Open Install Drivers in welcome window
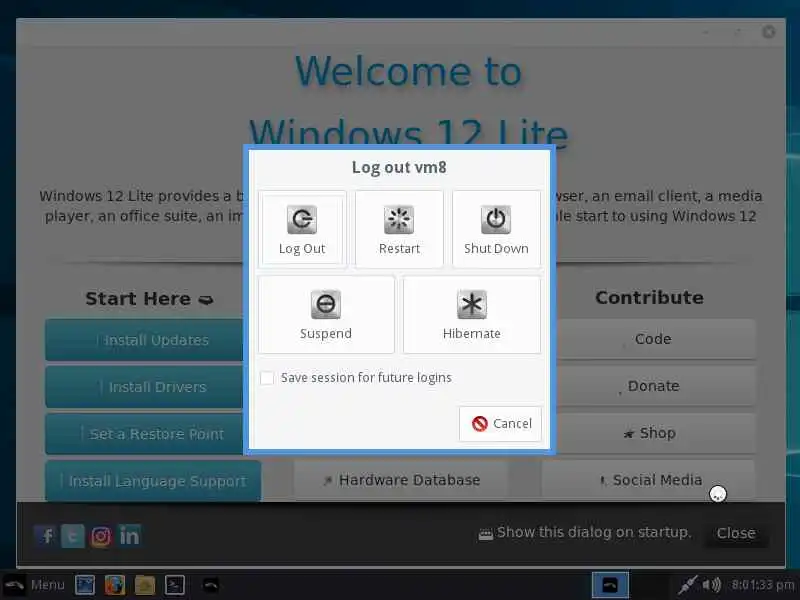The image size is (800, 600). pyautogui.click(x=144, y=387)
